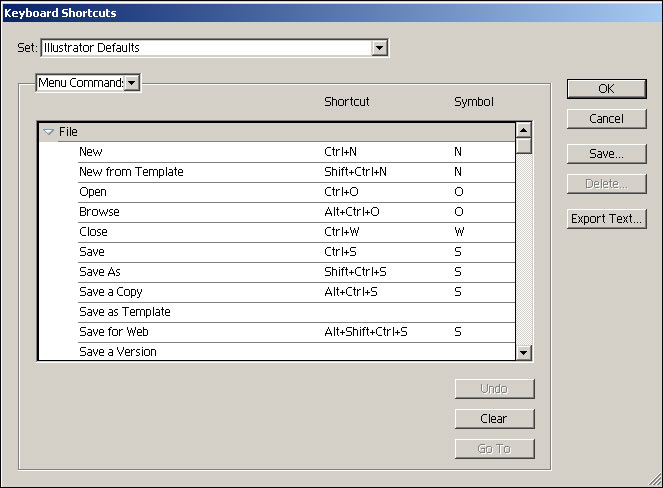Click the scroll down arrow of the list
Screen dimensions: 663x488
coord(523,352)
